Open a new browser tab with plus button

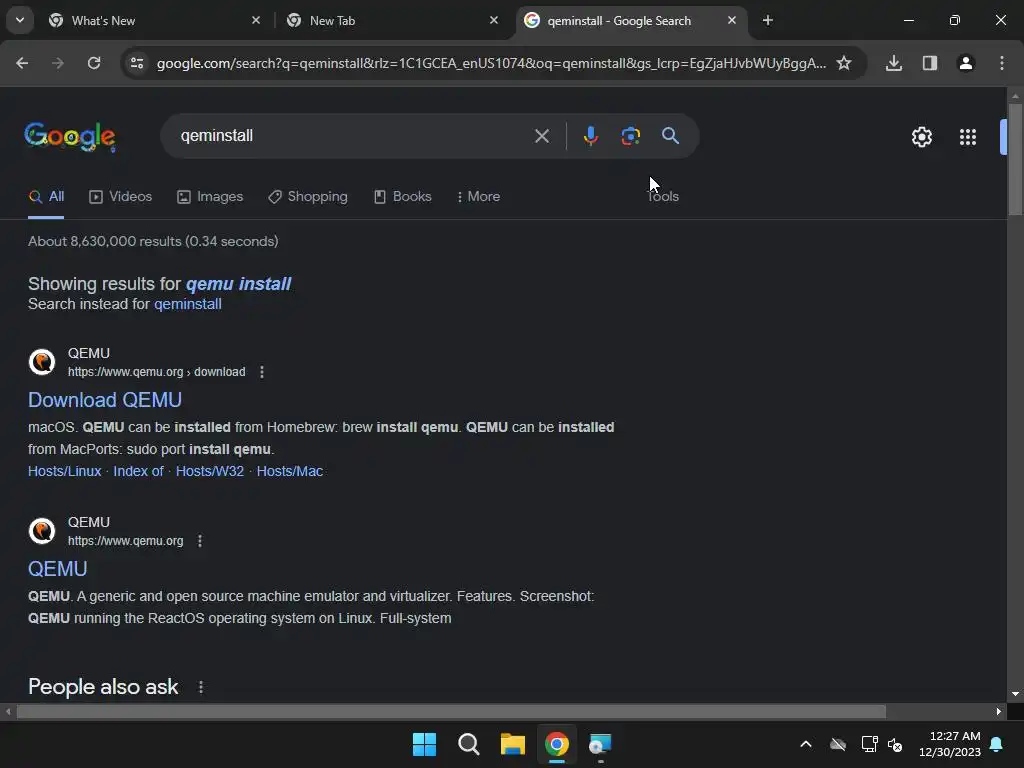768,20
